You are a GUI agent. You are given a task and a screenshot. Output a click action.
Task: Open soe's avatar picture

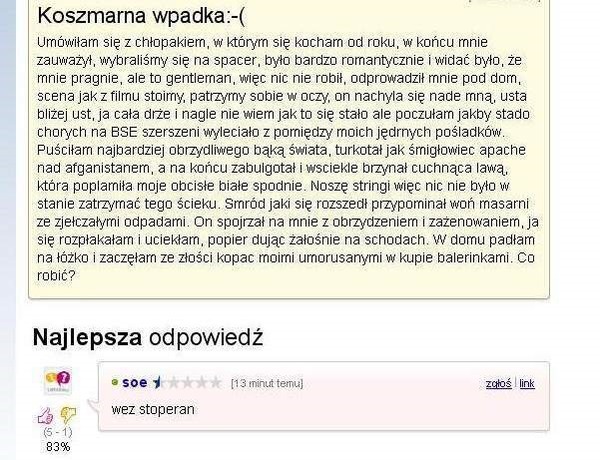click(x=58, y=381)
